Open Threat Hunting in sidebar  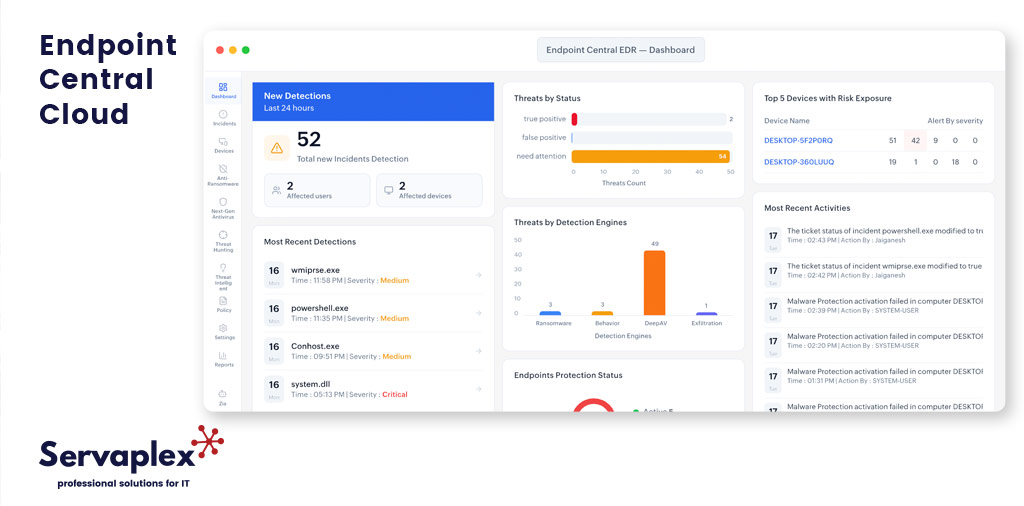tap(223, 242)
